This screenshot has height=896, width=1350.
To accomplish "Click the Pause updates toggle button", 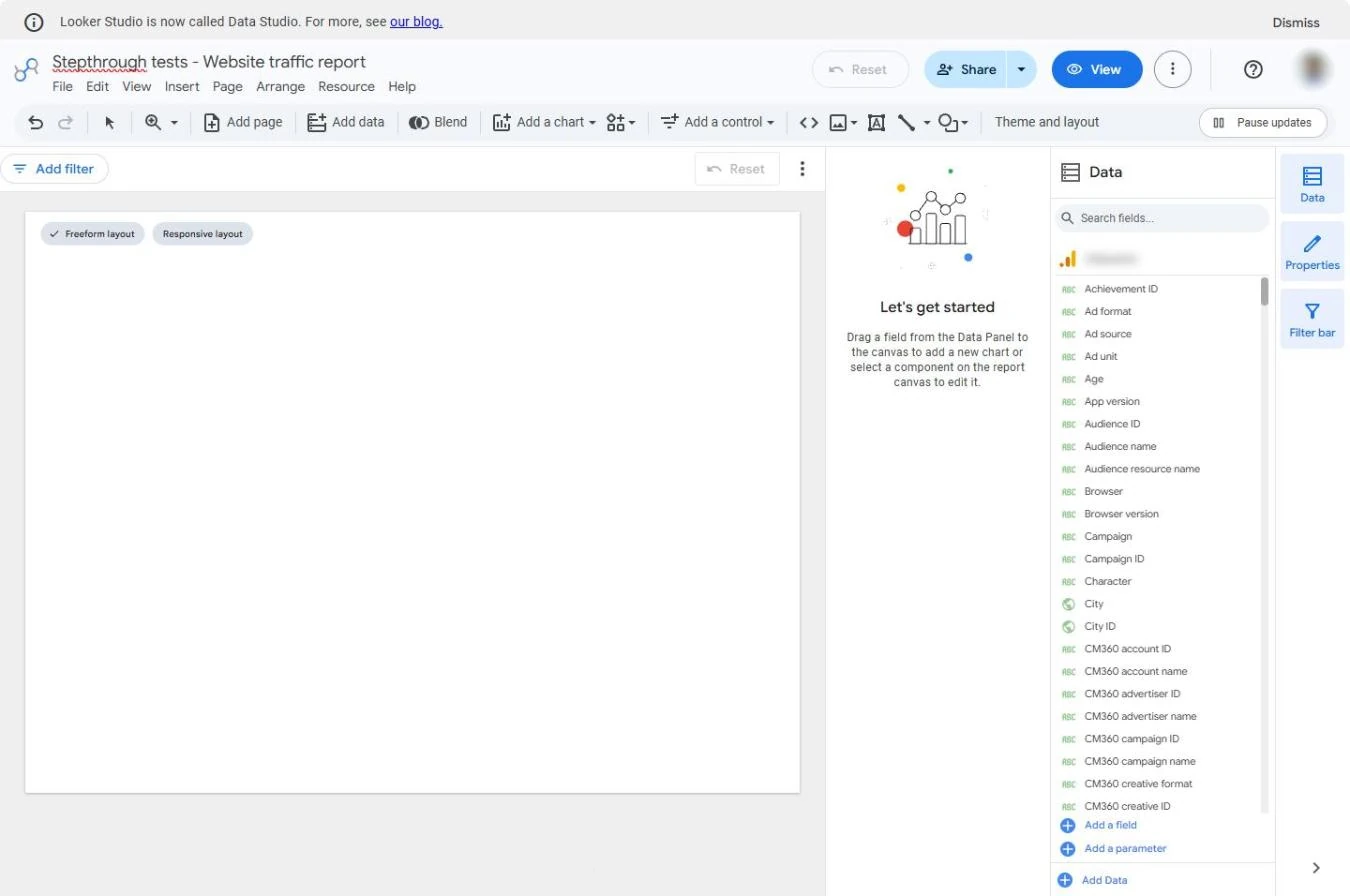I will (1263, 122).
